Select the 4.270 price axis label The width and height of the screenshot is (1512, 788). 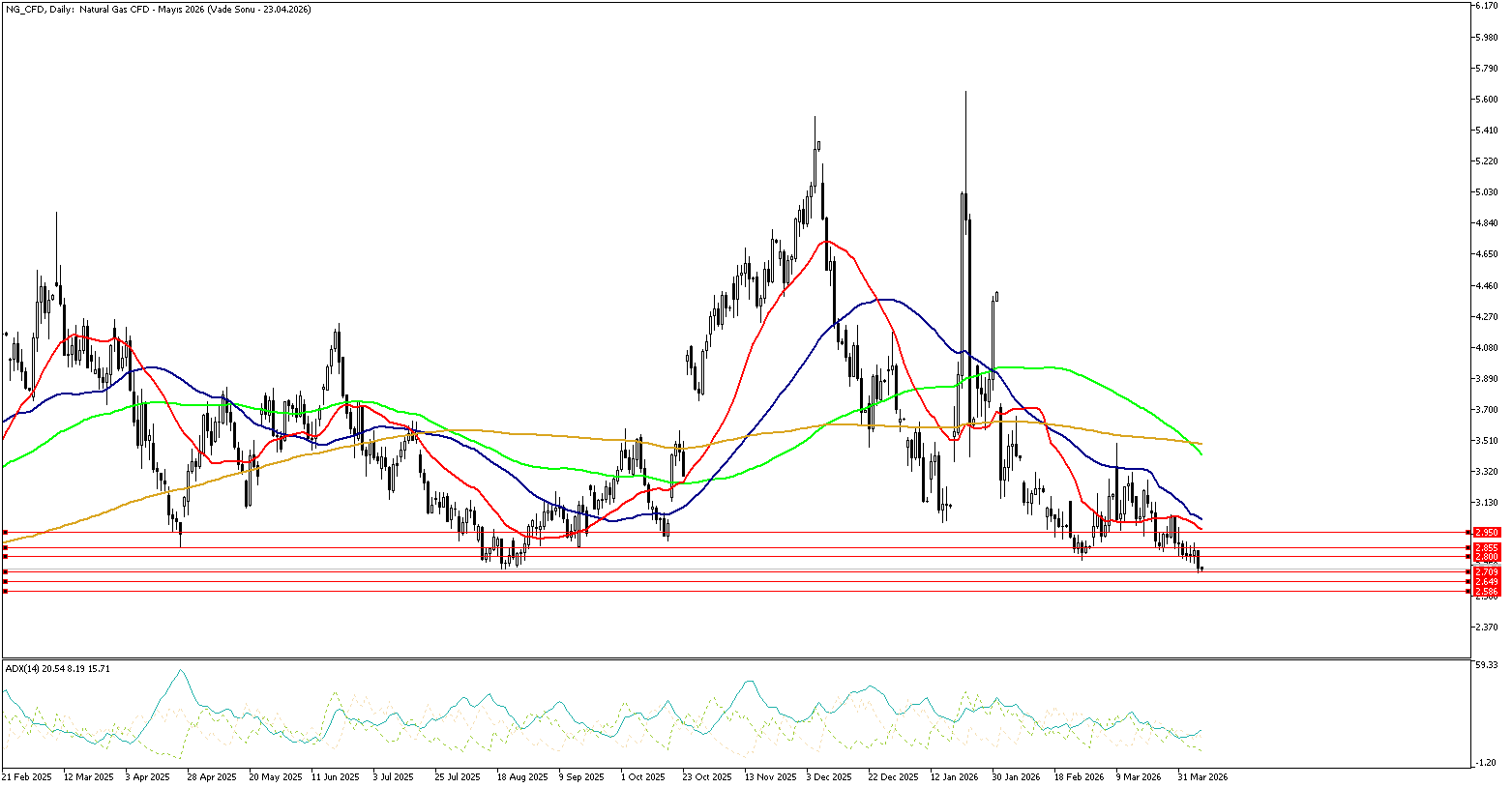pos(1487,316)
